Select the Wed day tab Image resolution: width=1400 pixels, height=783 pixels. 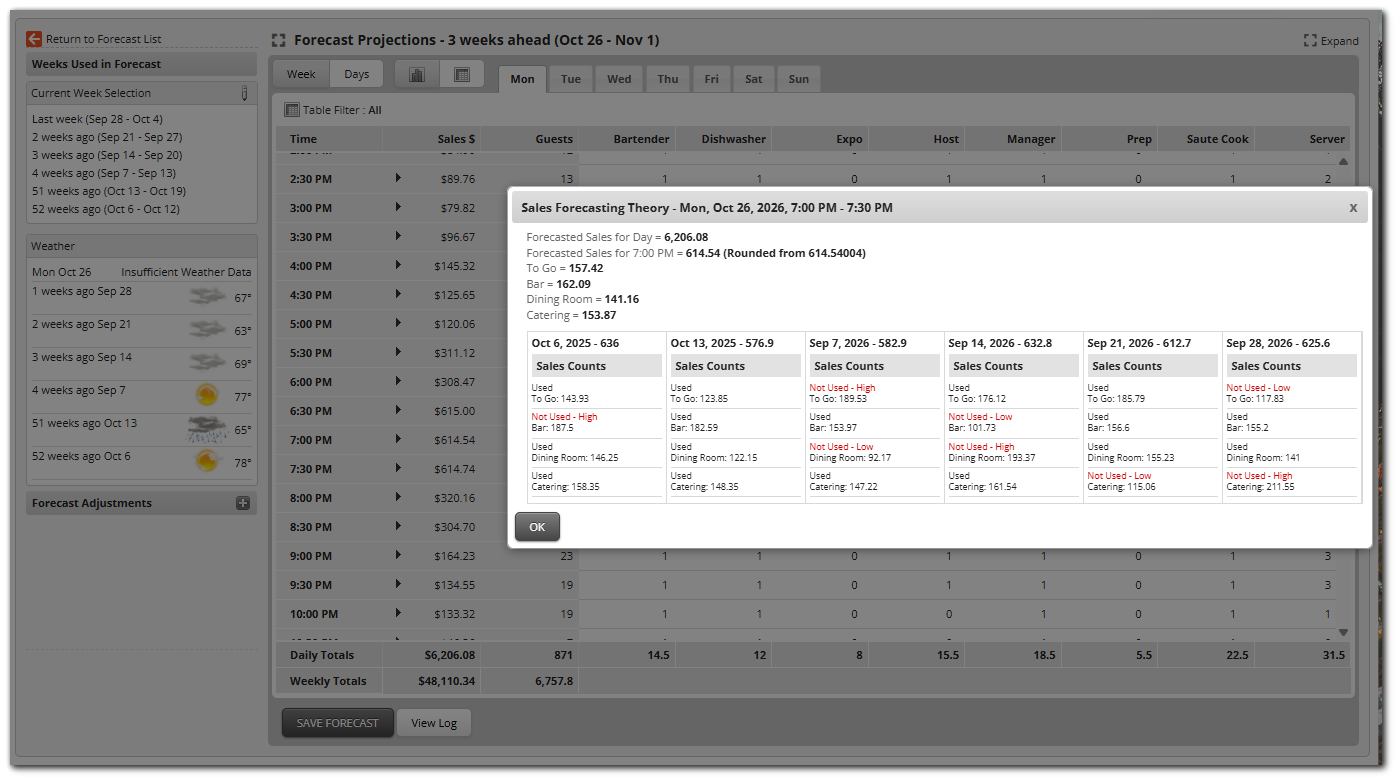619,79
